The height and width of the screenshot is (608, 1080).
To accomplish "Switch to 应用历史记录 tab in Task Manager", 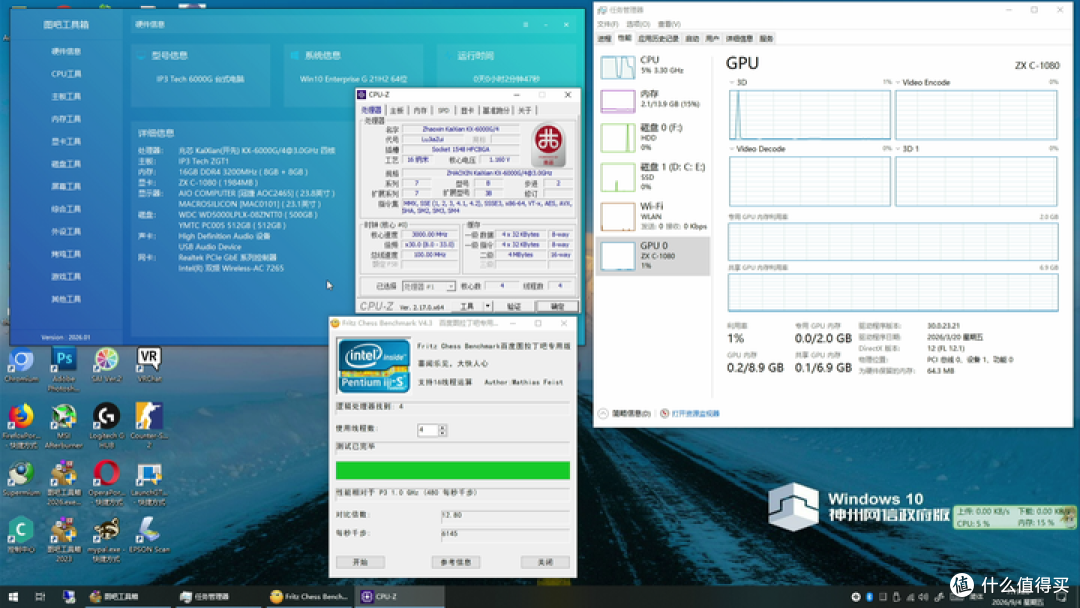I will point(658,39).
